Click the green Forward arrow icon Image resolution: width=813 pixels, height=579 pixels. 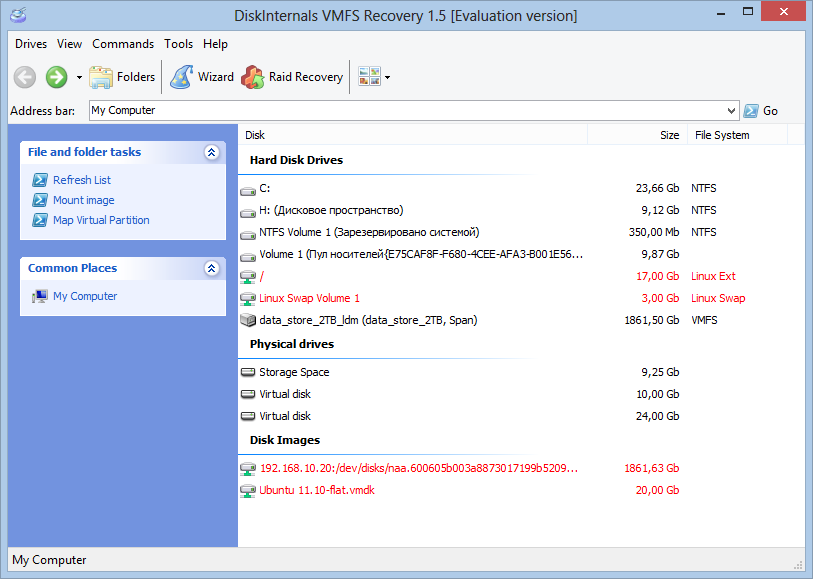(x=57, y=77)
